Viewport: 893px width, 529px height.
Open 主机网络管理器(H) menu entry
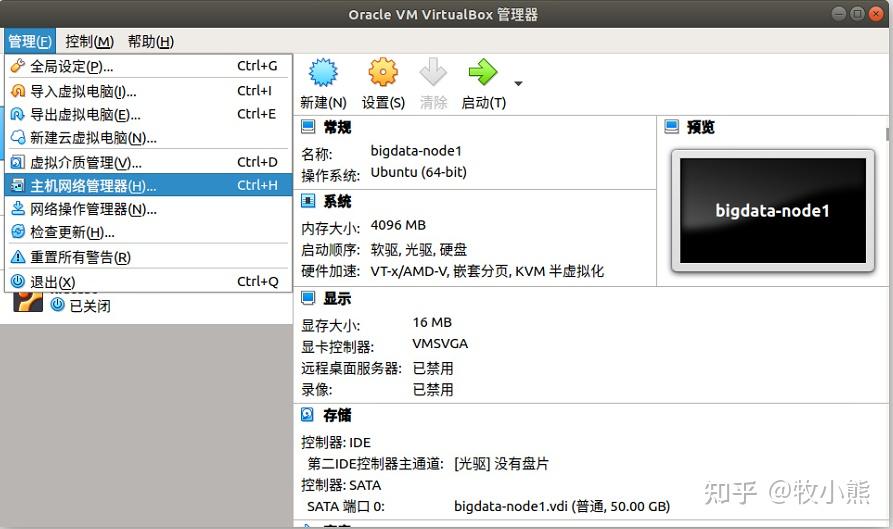[x=148, y=186]
